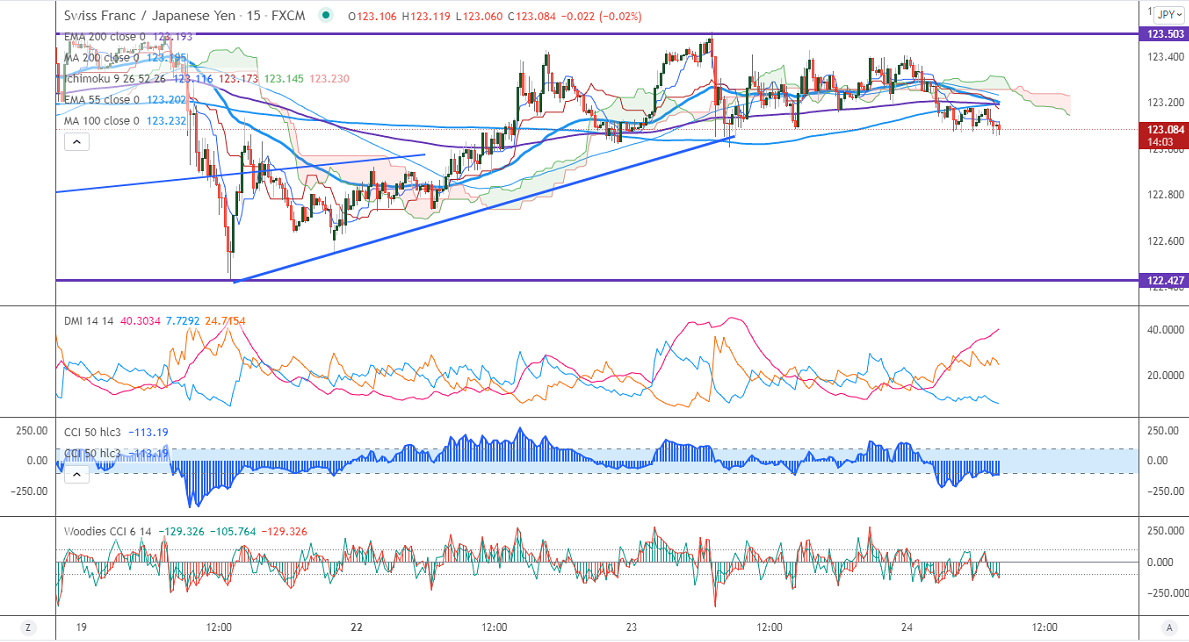Select the Woodies CCI 6 14 legend
Screen dimensions: 1189x642
point(108,531)
